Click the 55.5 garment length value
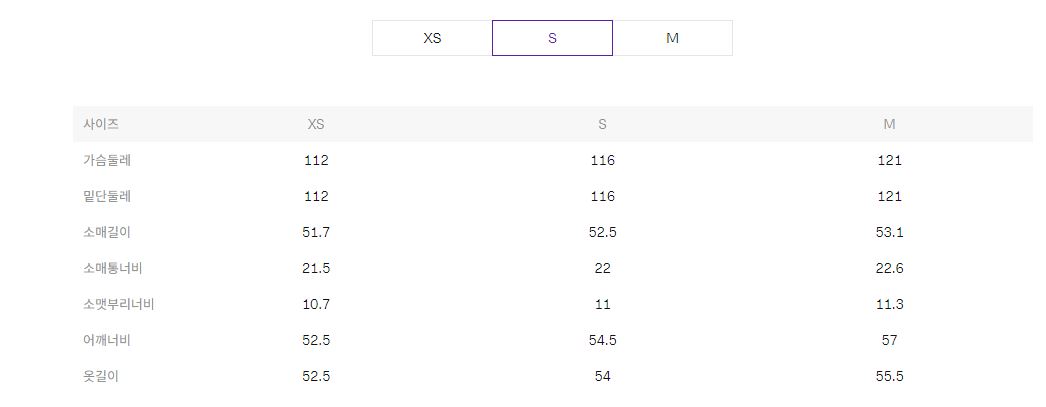 (x=889, y=376)
